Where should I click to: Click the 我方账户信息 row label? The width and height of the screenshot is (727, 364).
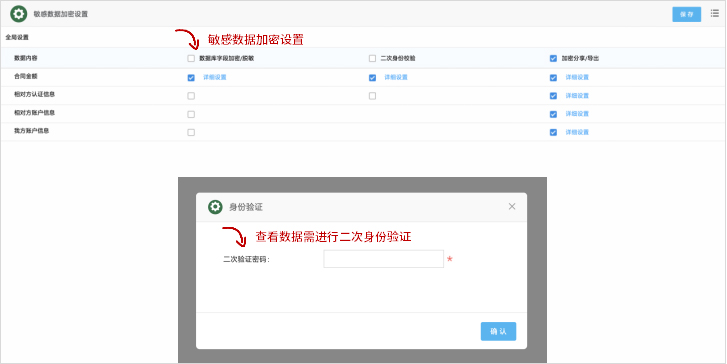click(x=32, y=131)
